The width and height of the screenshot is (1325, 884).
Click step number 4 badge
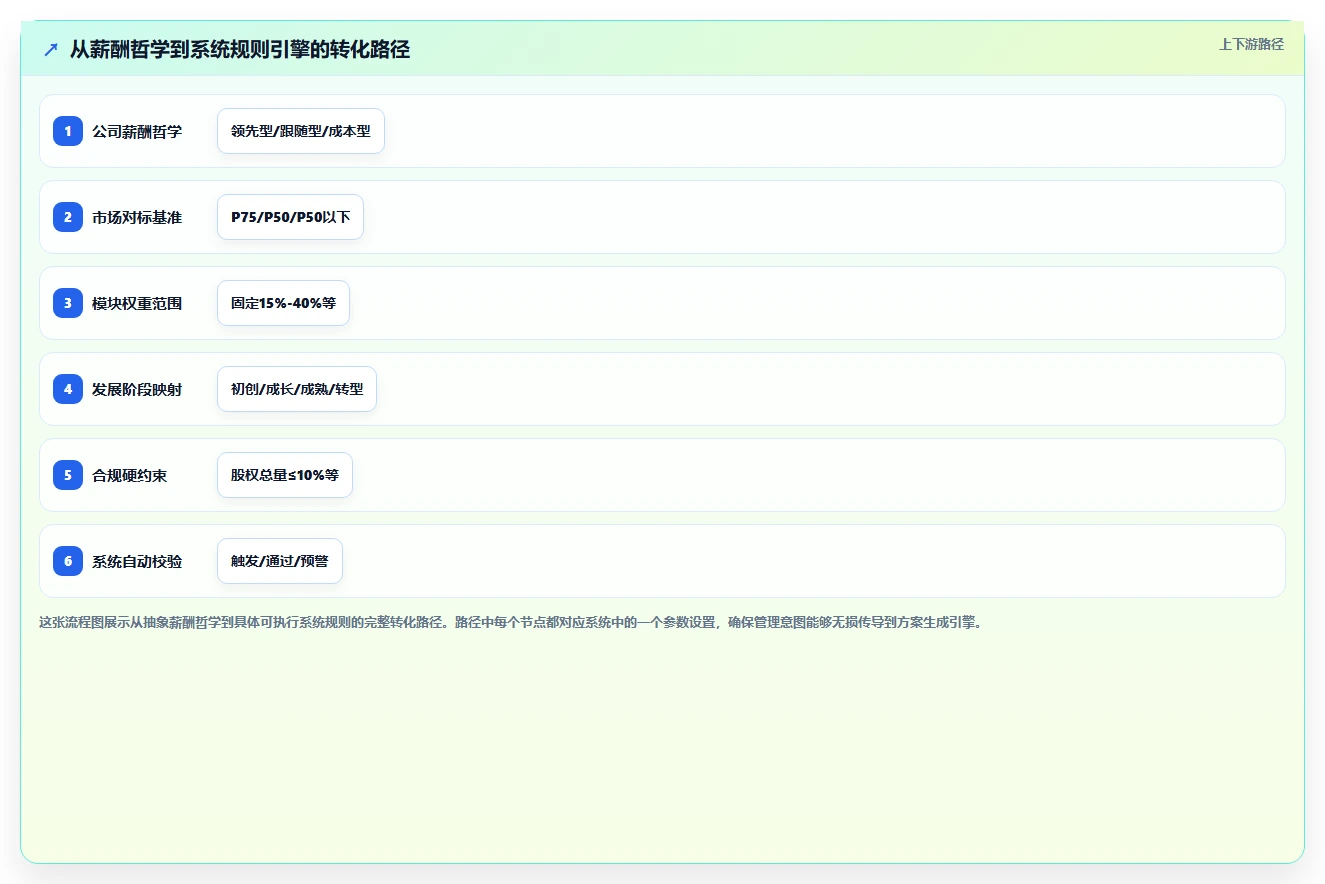[x=68, y=389]
